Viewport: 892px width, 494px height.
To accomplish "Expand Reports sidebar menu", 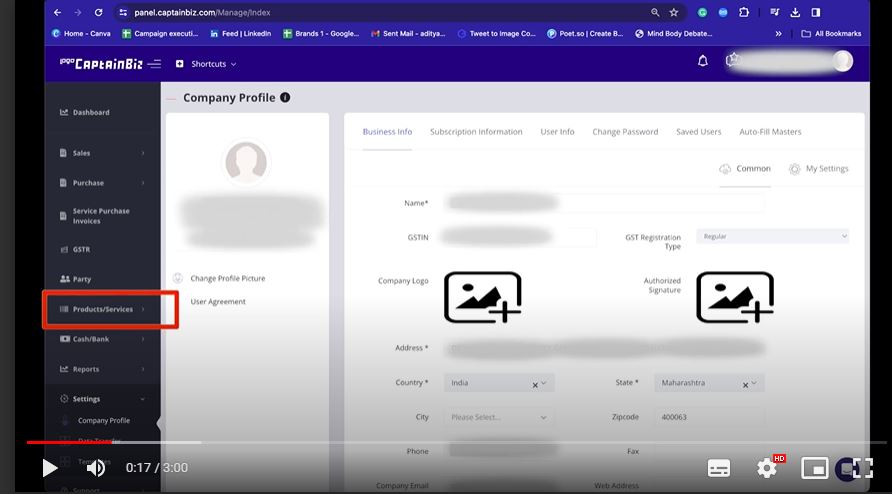I will click(x=102, y=369).
